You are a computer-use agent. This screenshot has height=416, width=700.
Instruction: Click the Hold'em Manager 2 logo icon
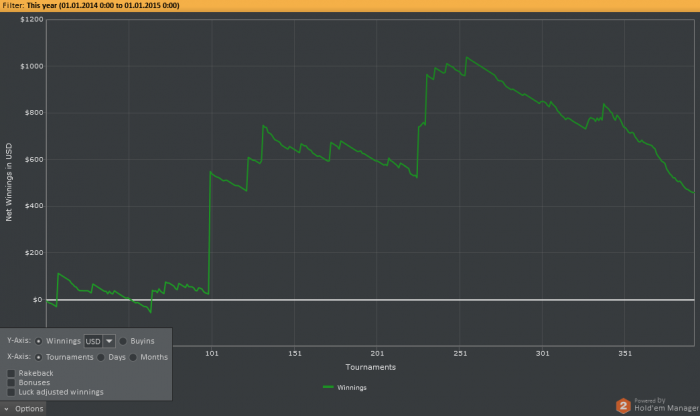tap(623, 406)
